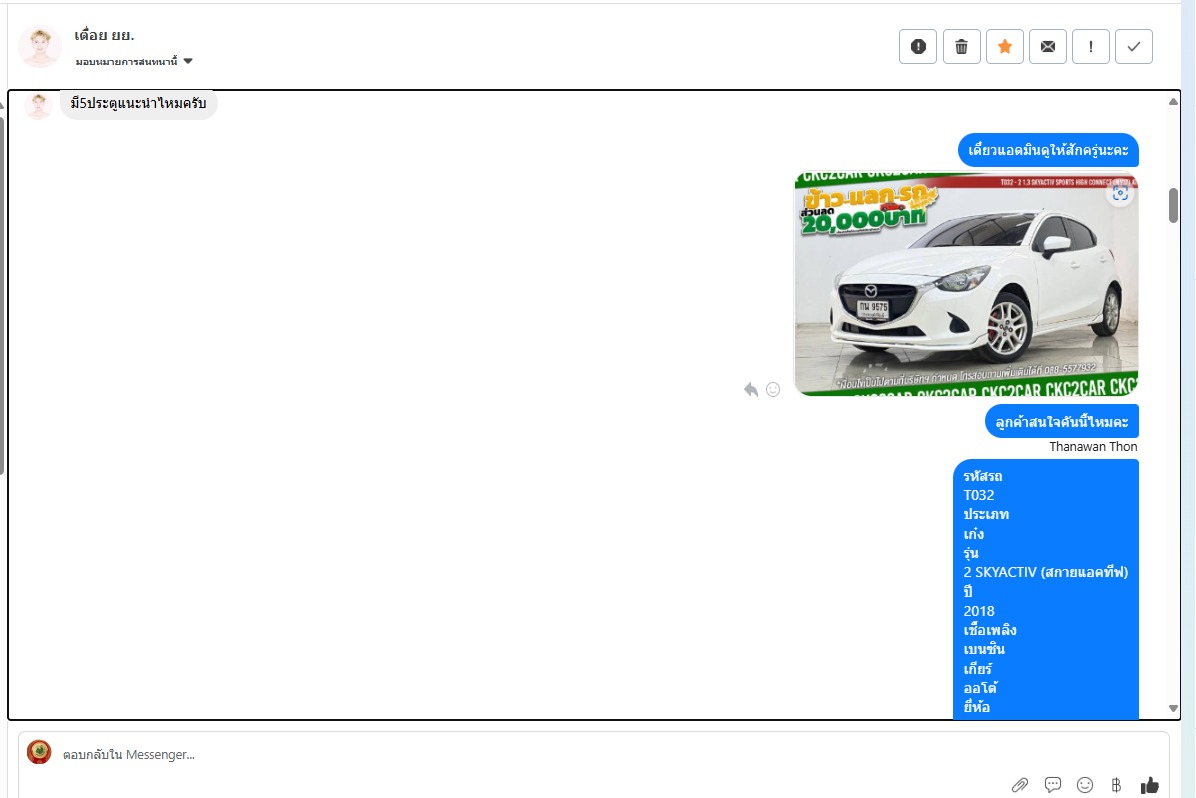Click sender avatar next to incoming message
The image size is (1196, 798).
tap(38, 105)
